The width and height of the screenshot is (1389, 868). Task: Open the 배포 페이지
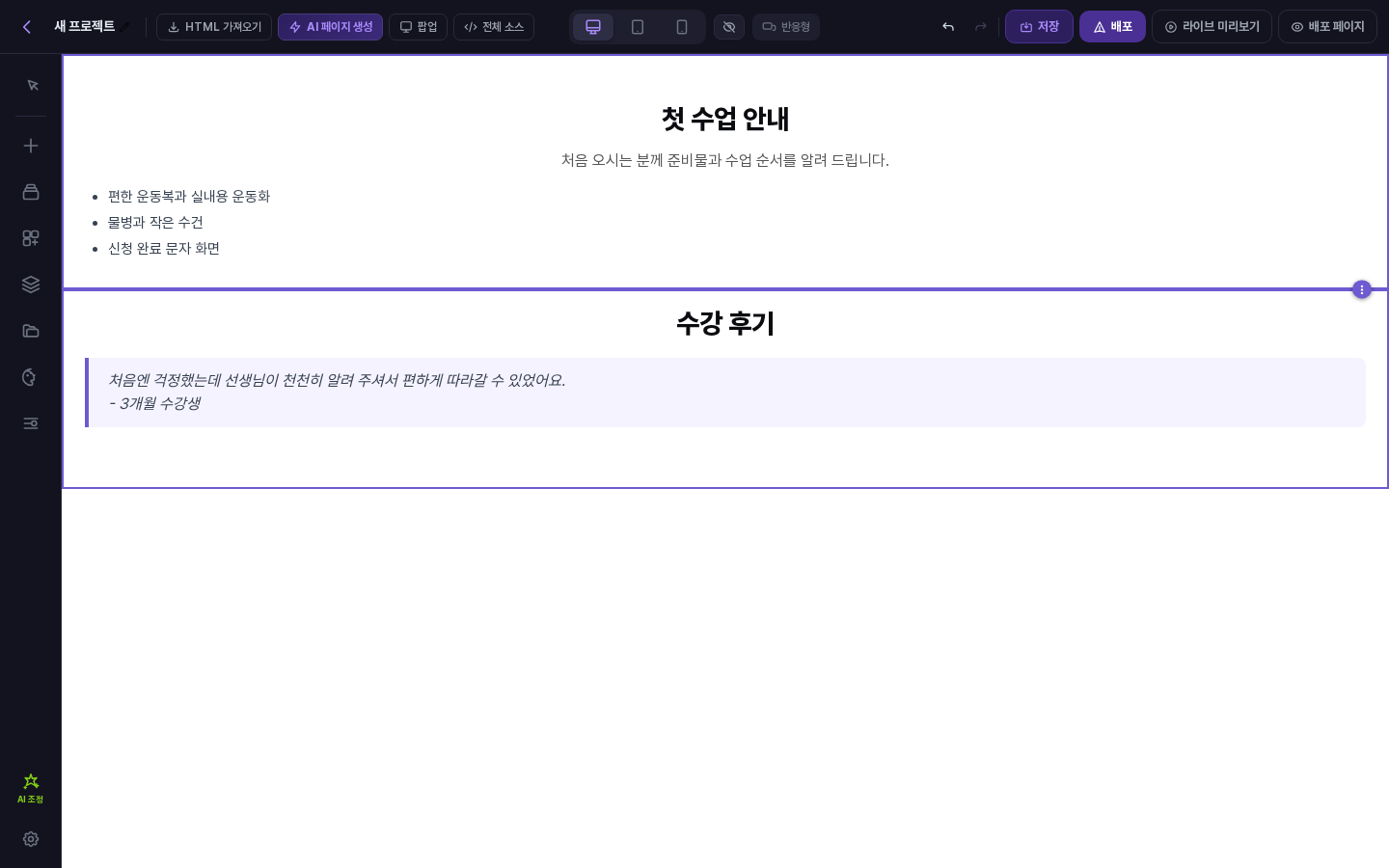pos(1327,27)
